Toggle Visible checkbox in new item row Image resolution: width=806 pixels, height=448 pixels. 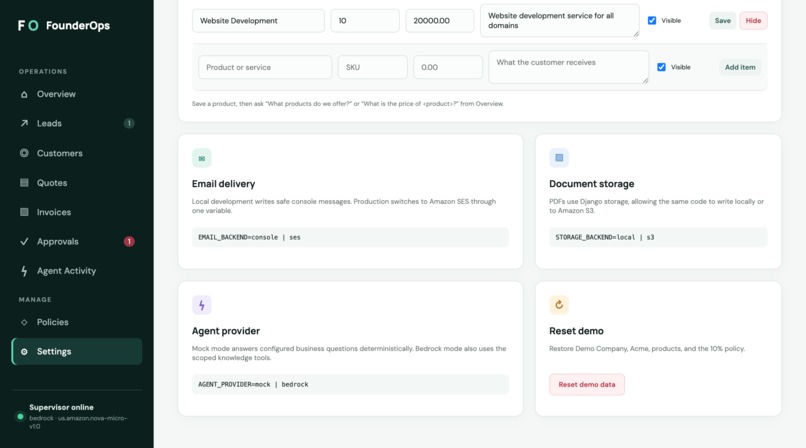662,67
